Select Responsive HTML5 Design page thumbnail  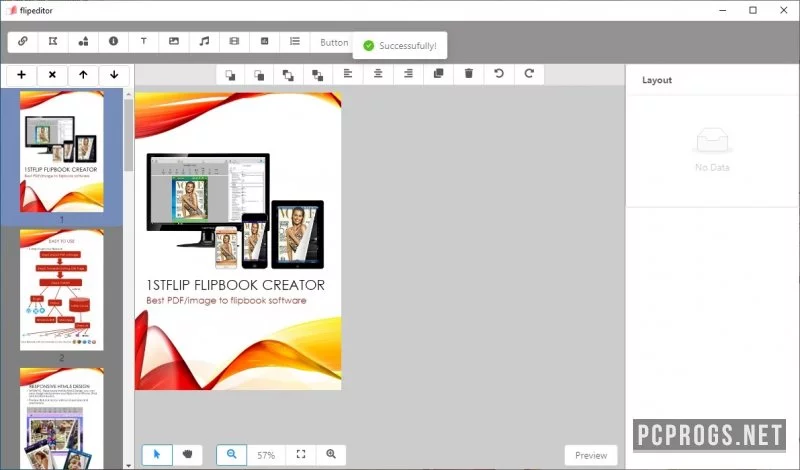(62, 418)
